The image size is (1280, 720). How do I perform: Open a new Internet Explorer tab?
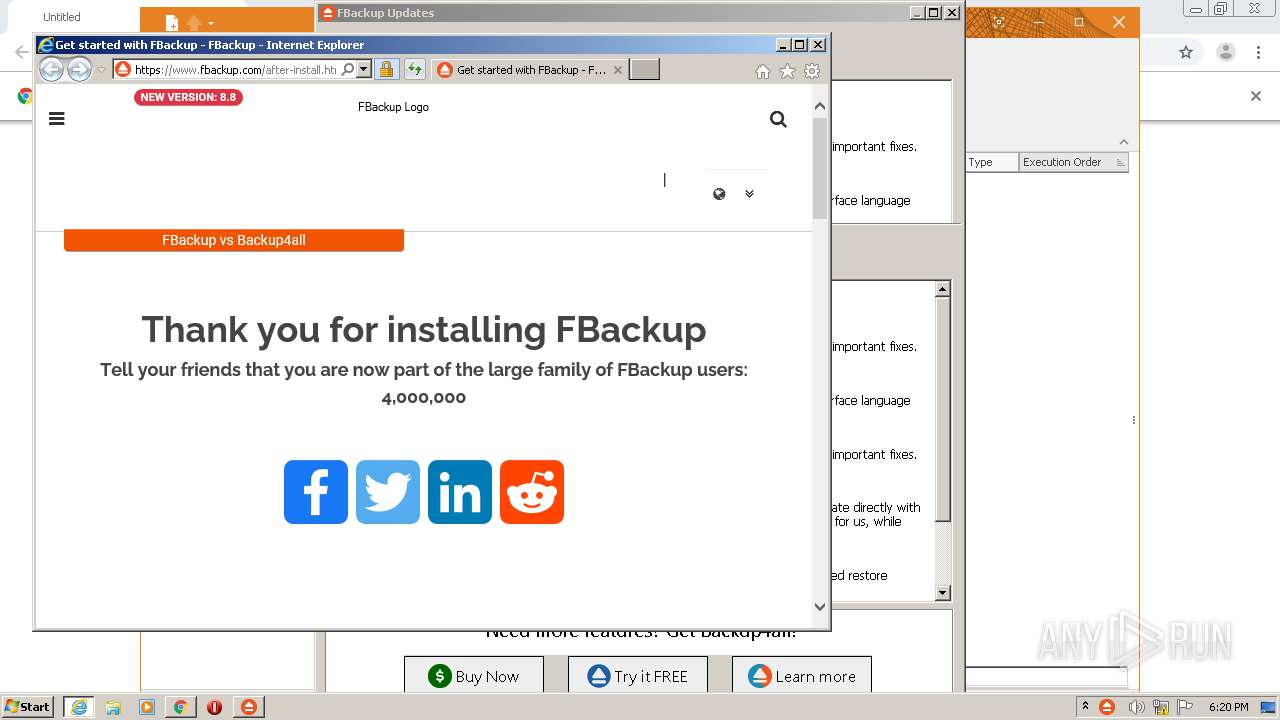(644, 70)
